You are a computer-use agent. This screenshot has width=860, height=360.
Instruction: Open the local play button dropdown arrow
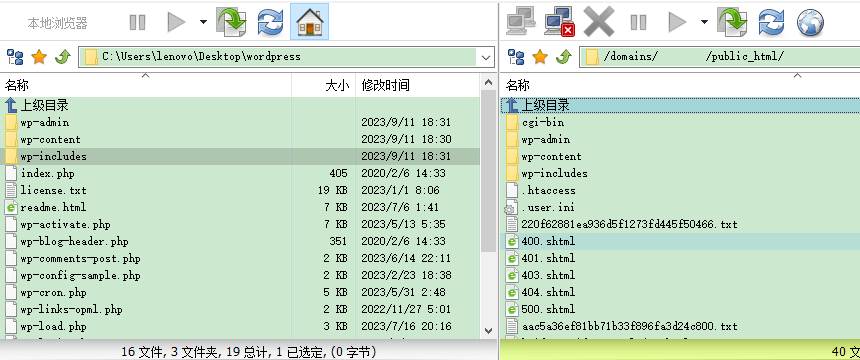[x=203, y=22]
